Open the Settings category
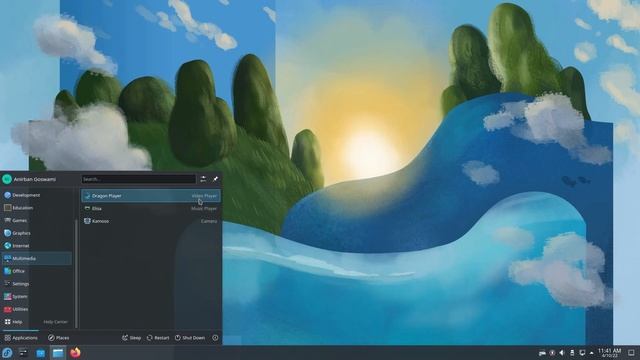The height and width of the screenshot is (360, 640). click(37, 284)
